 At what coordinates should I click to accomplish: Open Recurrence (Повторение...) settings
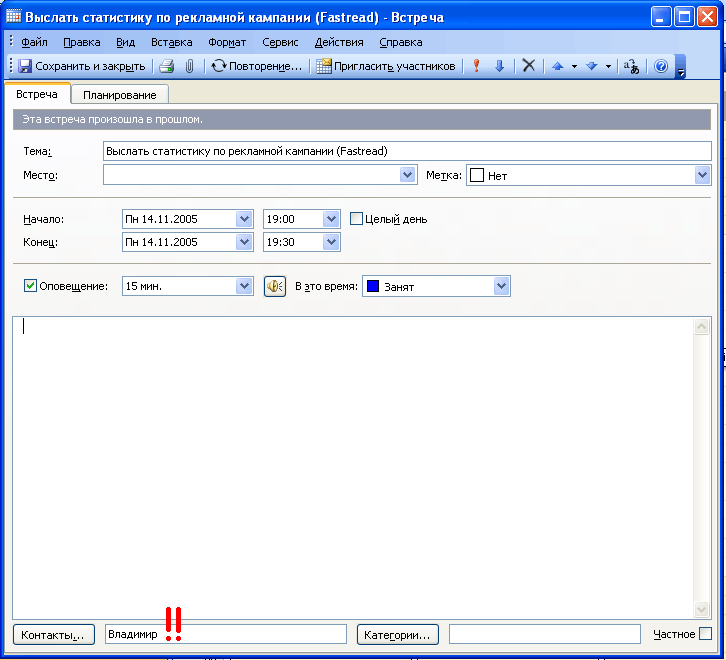pos(256,66)
